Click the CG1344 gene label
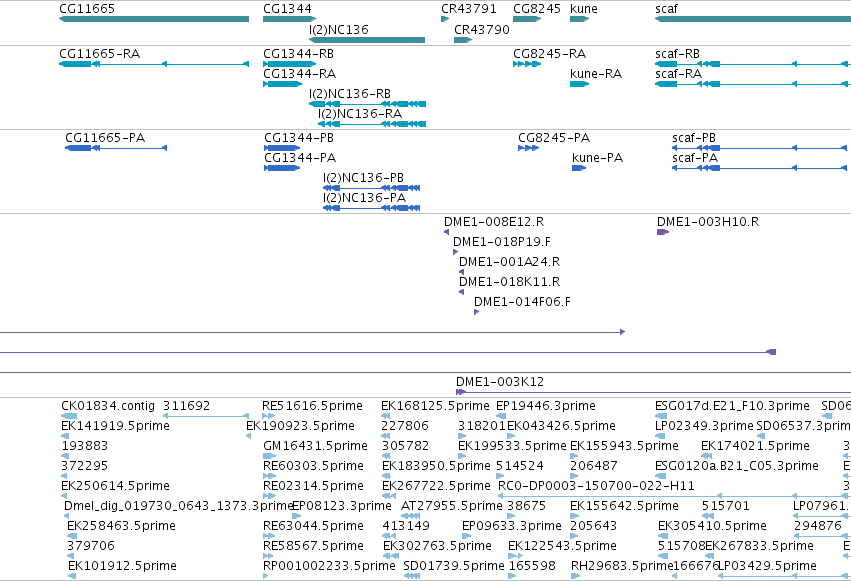Image resolution: width=851 pixels, height=581 pixels. (287, 9)
